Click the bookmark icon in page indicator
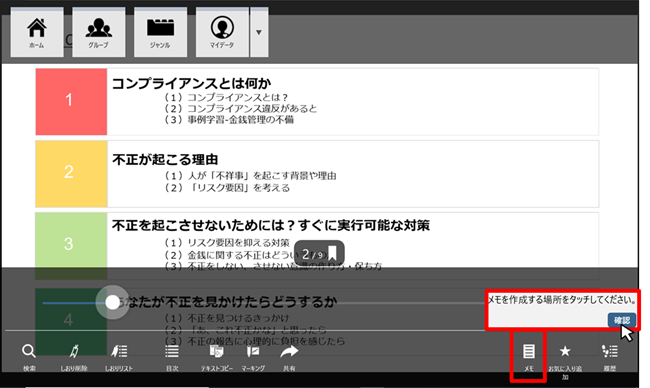The height and width of the screenshot is (388, 650). pos(332,253)
